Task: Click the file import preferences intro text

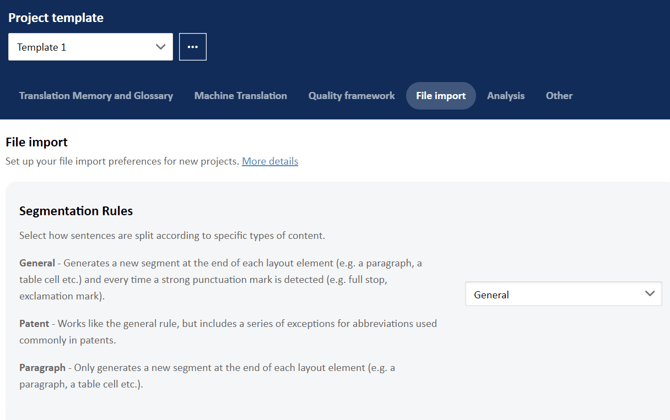Action: (122, 161)
